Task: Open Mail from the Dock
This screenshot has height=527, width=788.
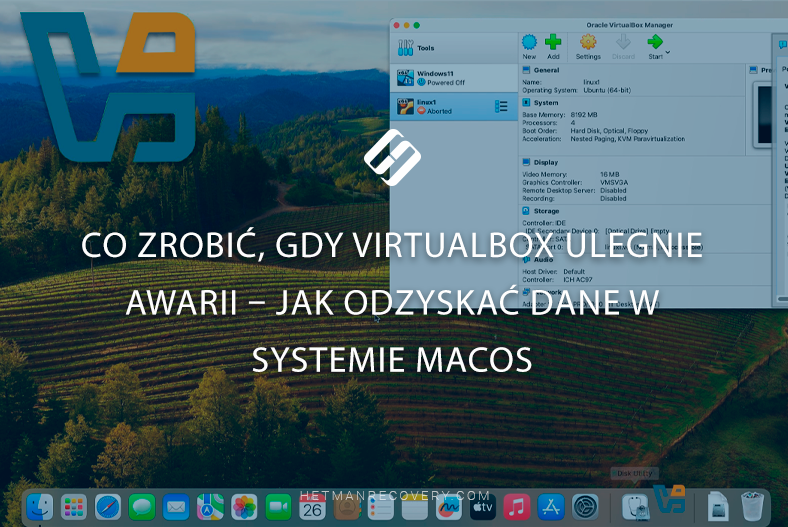Action: point(176,506)
